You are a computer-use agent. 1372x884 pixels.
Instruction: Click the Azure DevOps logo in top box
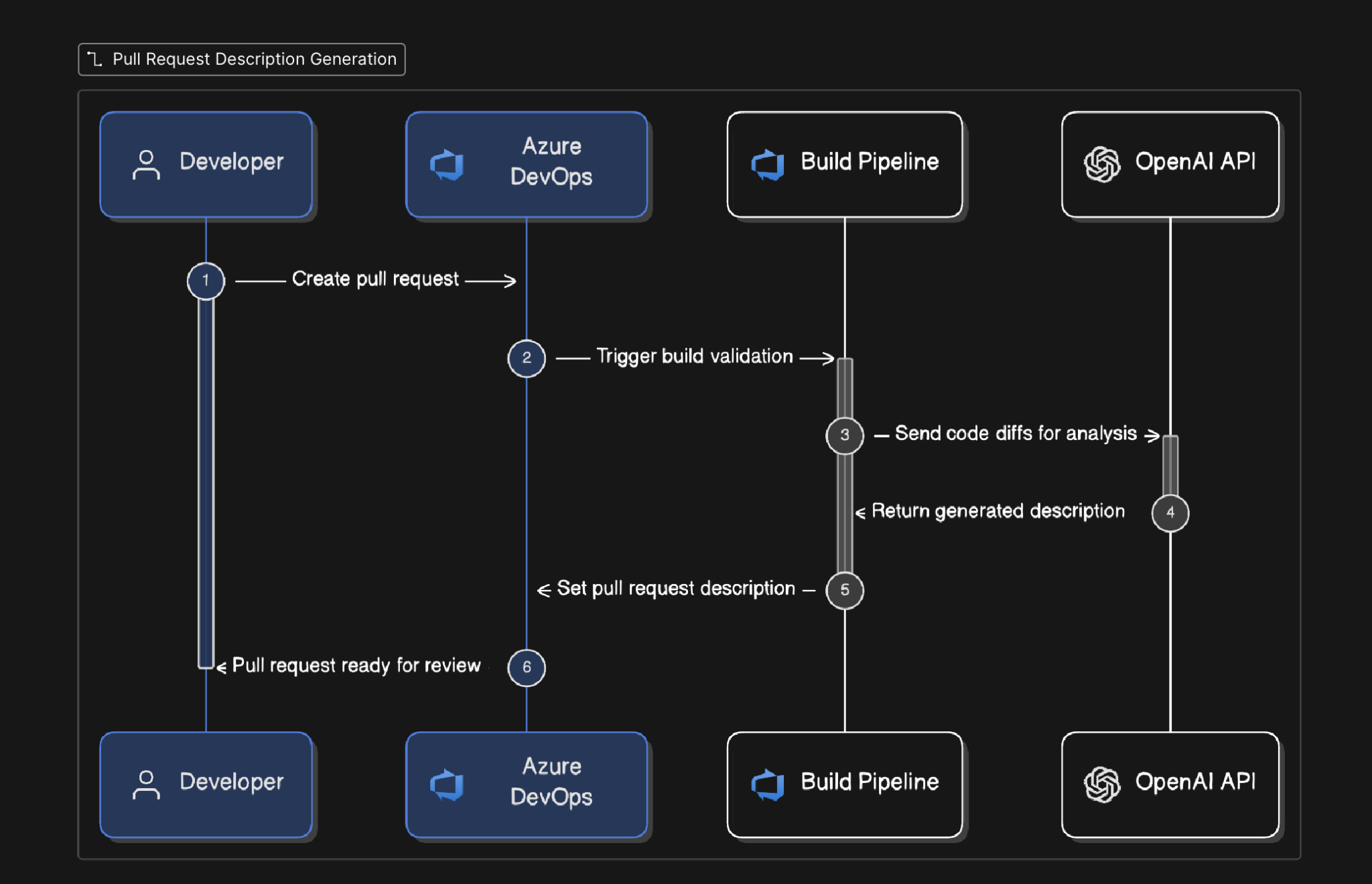(x=447, y=165)
